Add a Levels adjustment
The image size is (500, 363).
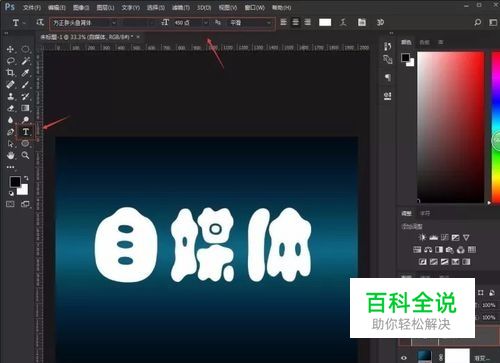[x=433, y=237]
